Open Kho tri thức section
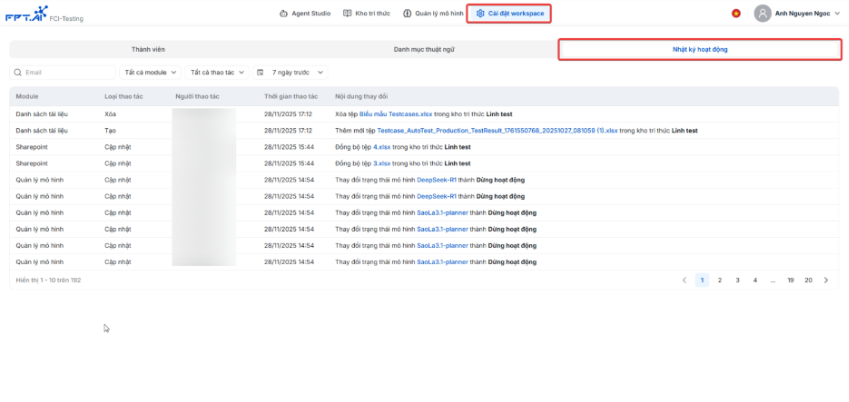 tap(368, 14)
